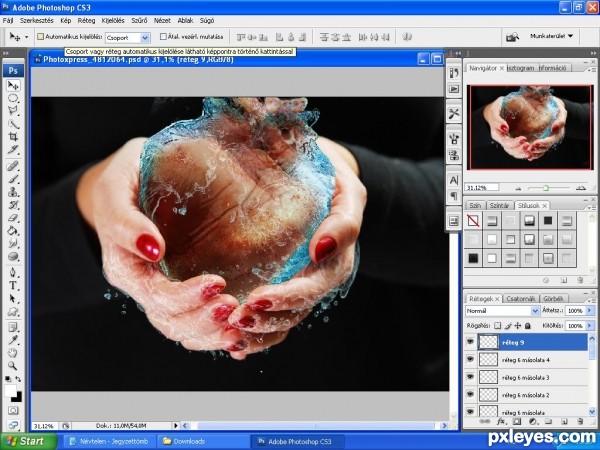The height and width of the screenshot is (450, 600).
Task: Open the Kitöltés fill slider arrow
Action: pos(589,326)
